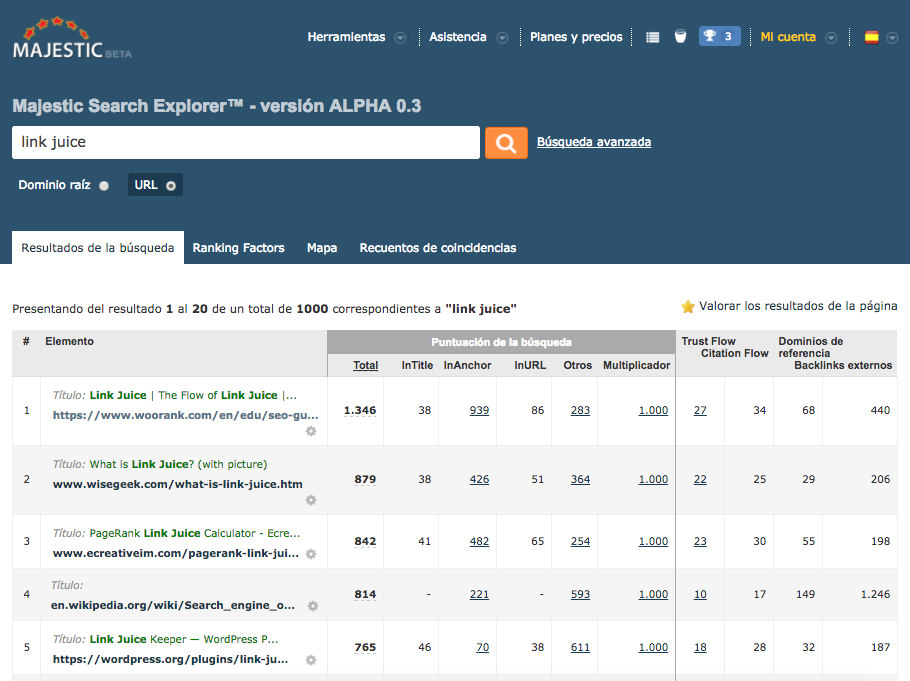Open the trophy badge showing 3
910x681 pixels.
pos(718,37)
